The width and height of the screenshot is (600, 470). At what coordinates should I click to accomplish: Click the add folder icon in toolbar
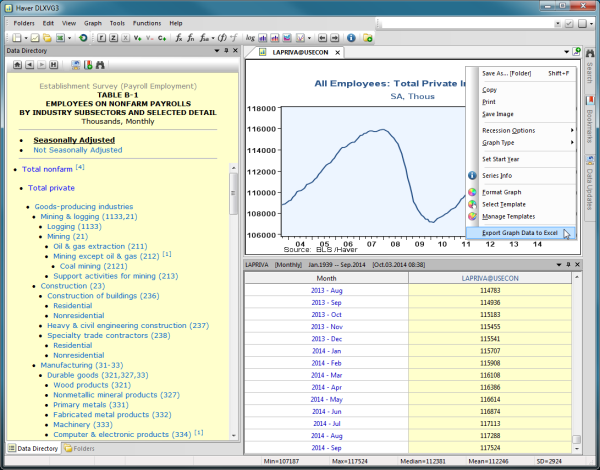368,38
